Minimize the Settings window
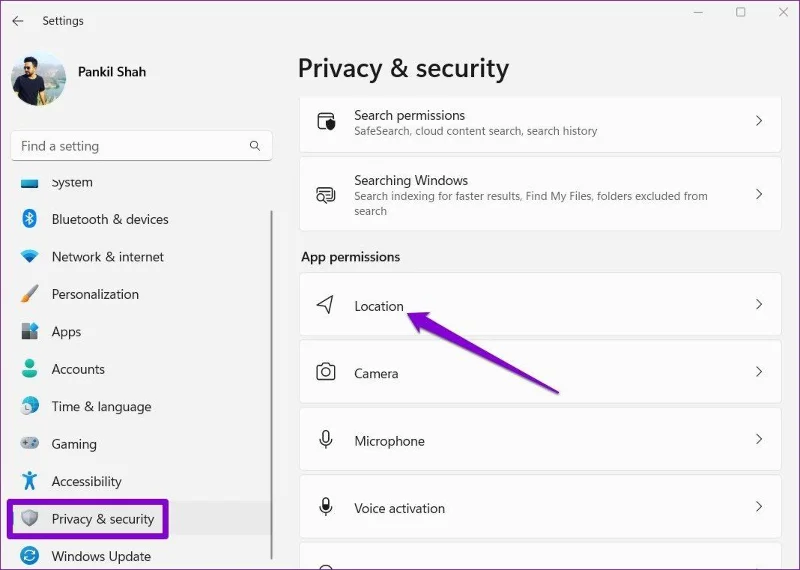The width and height of the screenshot is (800, 570). click(698, 12)
